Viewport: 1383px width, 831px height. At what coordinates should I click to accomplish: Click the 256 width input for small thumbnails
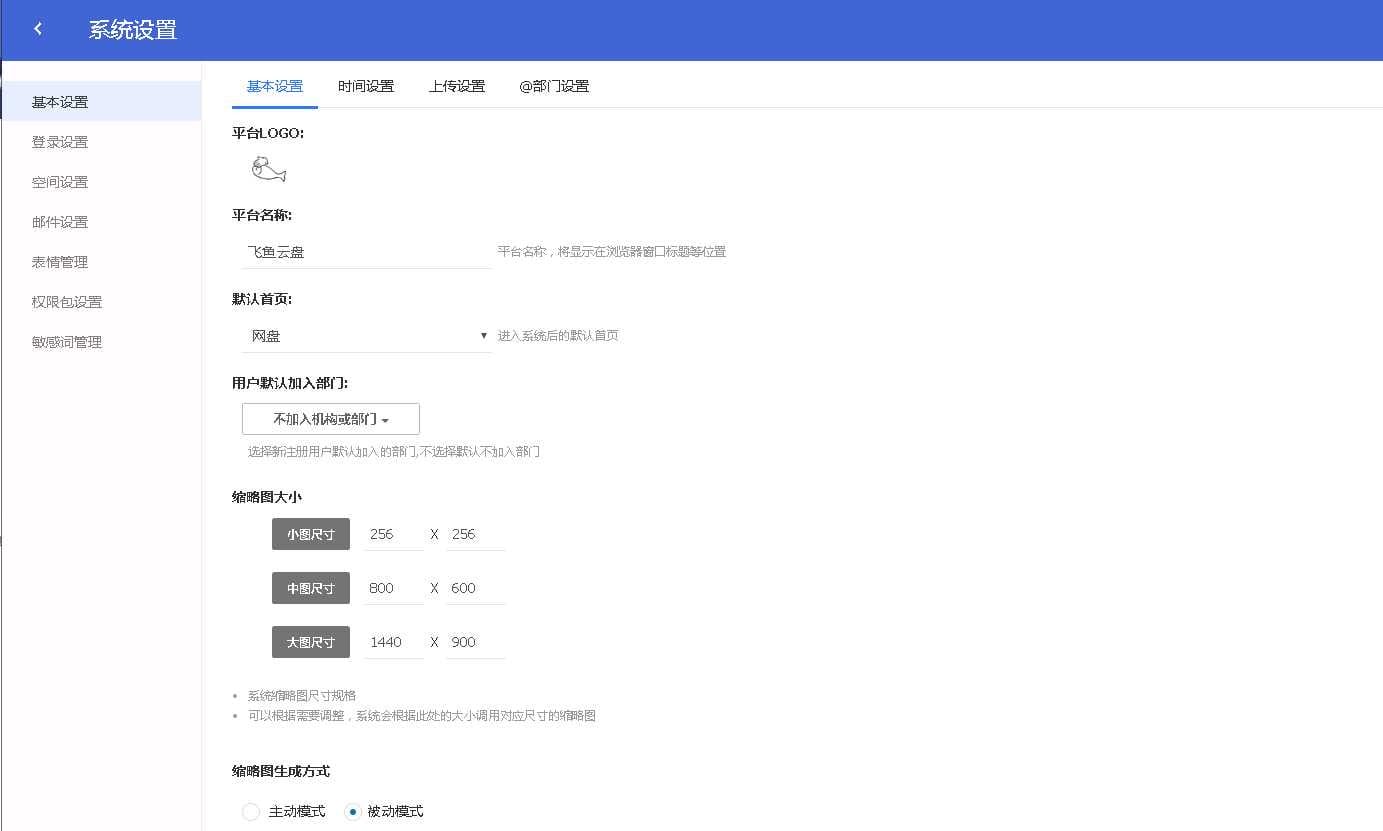[392, 533]
